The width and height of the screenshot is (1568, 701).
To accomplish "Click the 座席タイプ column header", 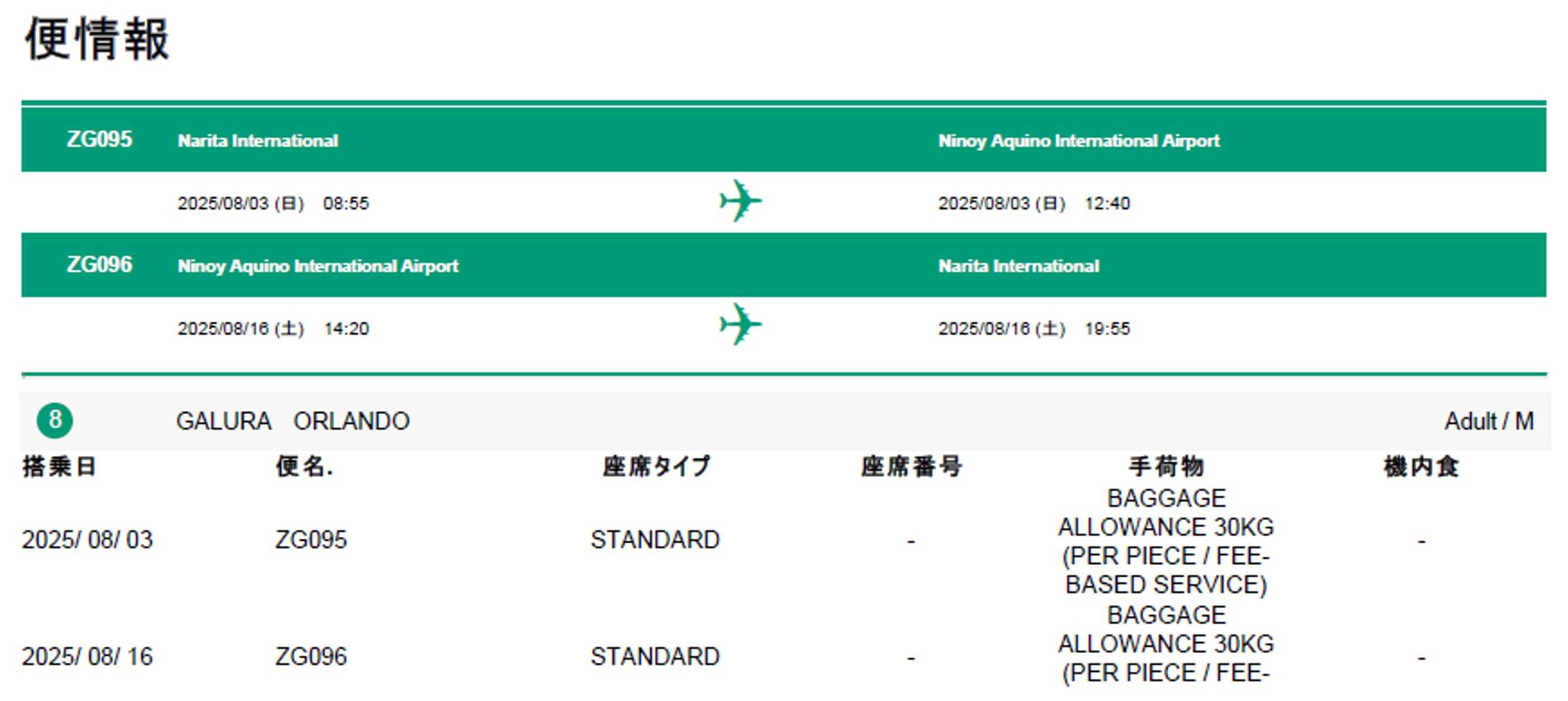I will (656, 467).
